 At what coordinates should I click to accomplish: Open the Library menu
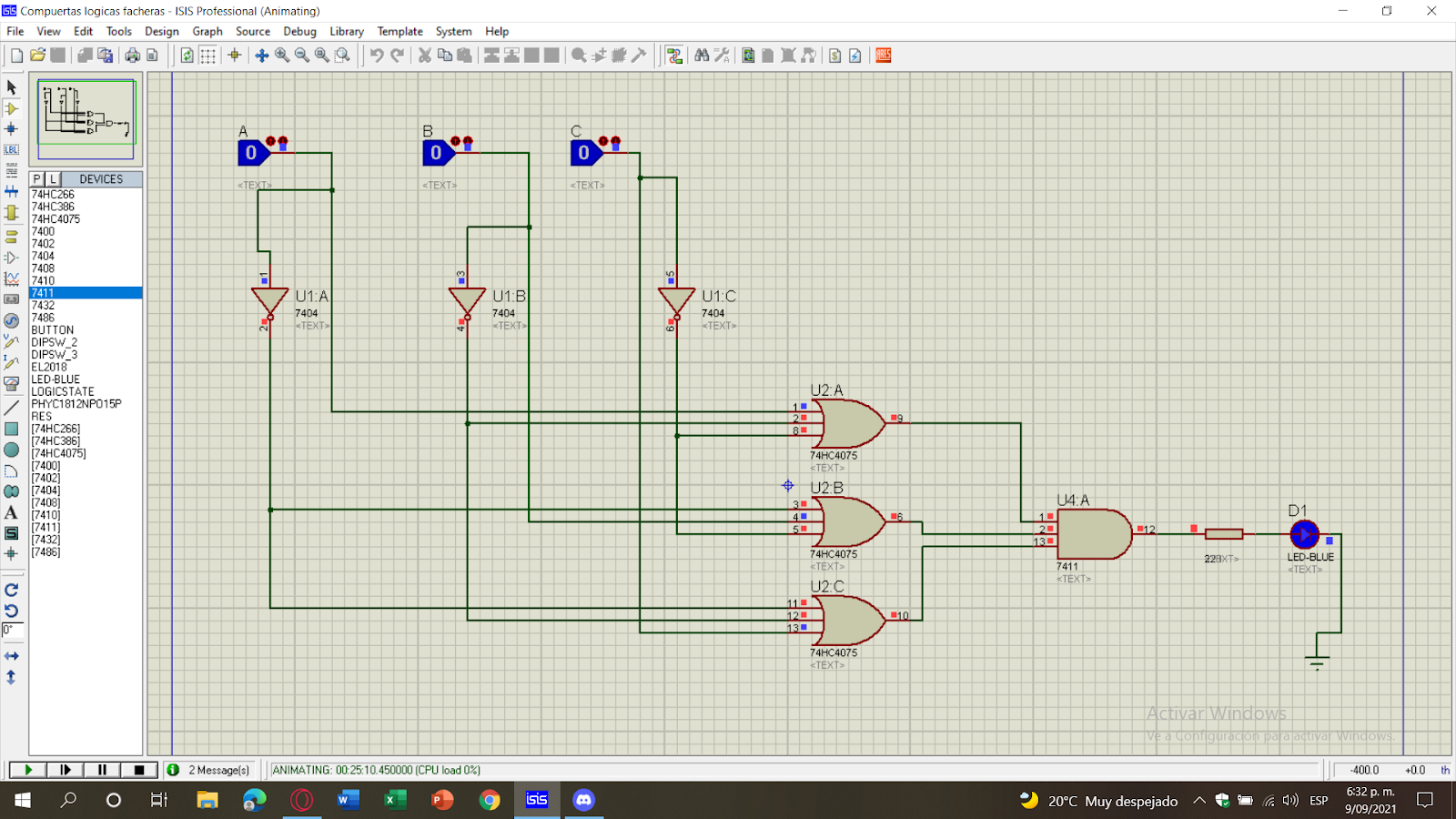click(x=347, y=31)
